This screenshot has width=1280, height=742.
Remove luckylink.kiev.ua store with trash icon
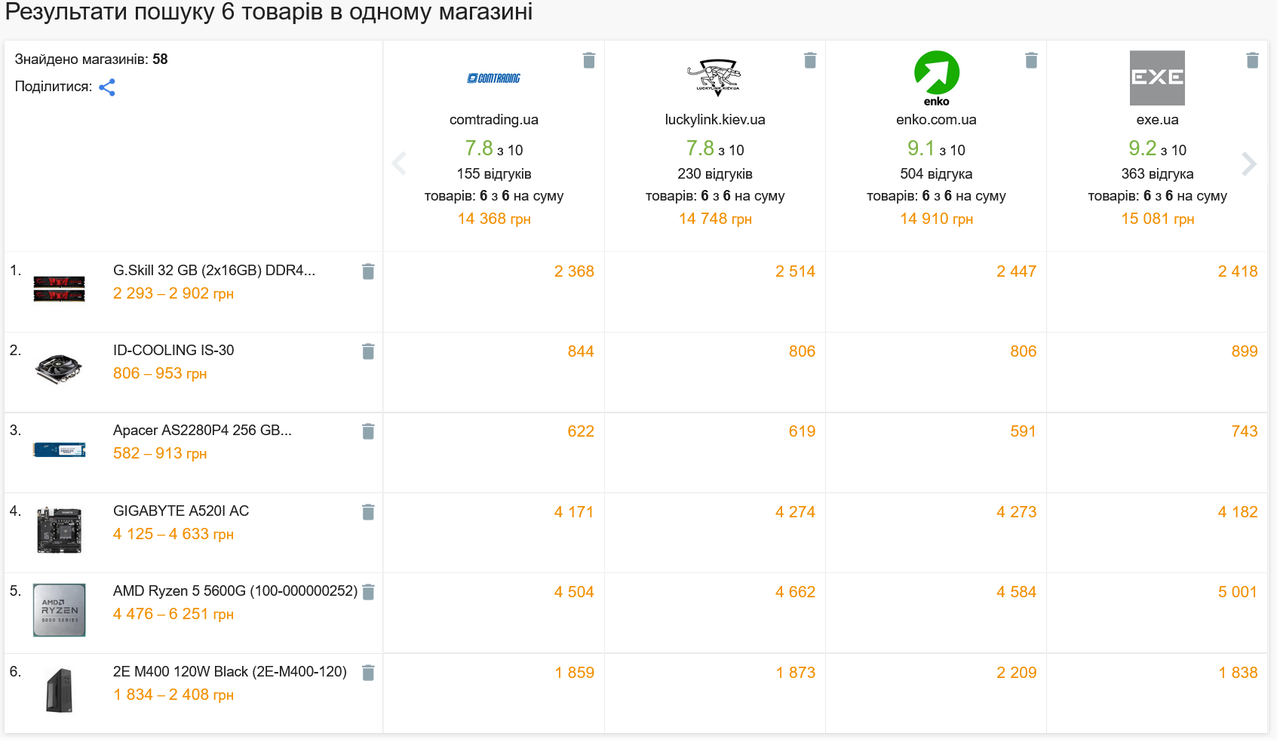point(810,61)
